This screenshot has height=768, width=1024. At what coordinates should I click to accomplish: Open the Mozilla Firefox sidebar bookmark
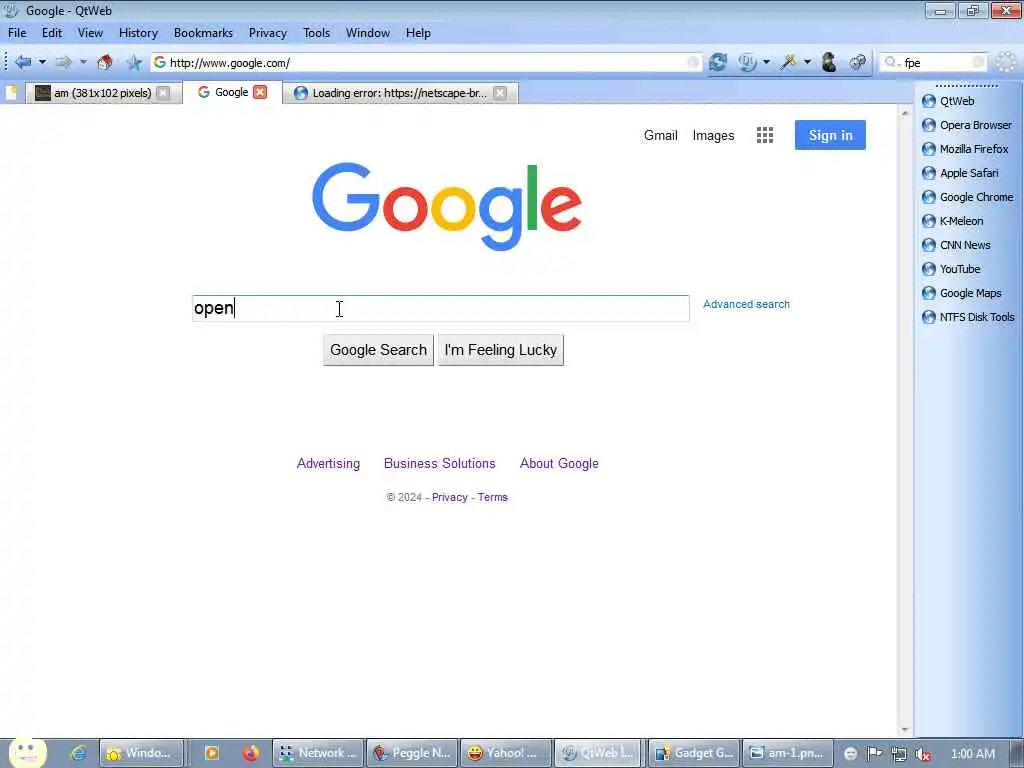click(965, 150)
